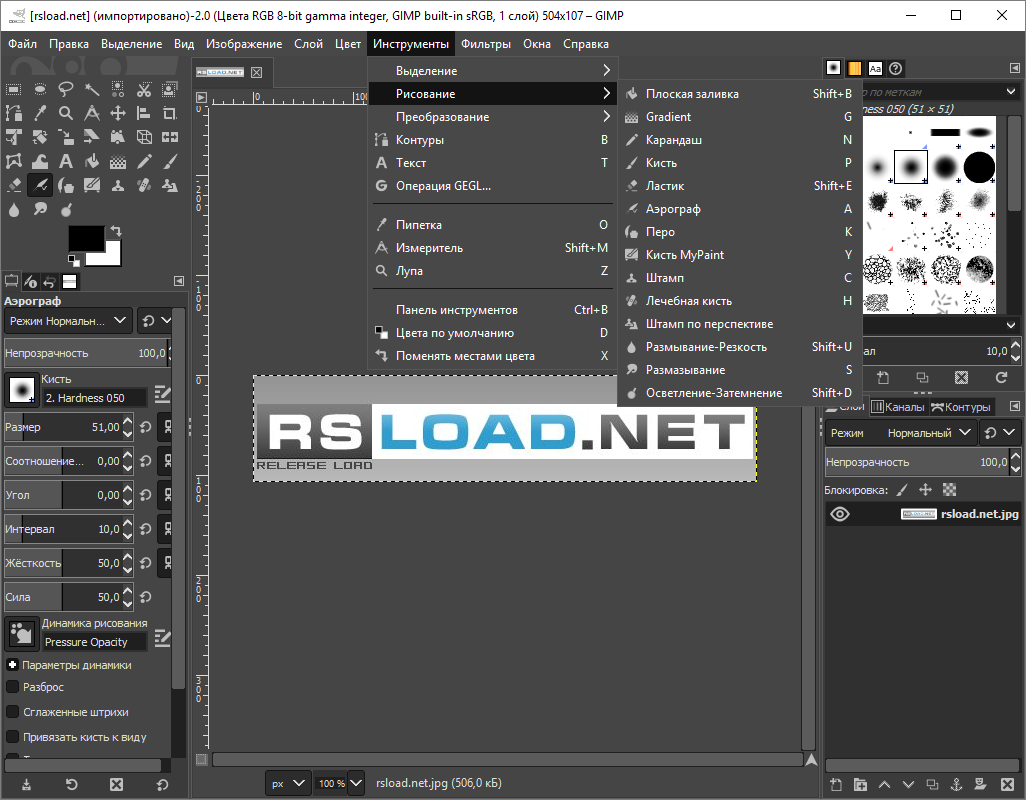Enable the Сглаженные штрихи checkbox
Screen dimensions: 1026x800
[12, 712]
